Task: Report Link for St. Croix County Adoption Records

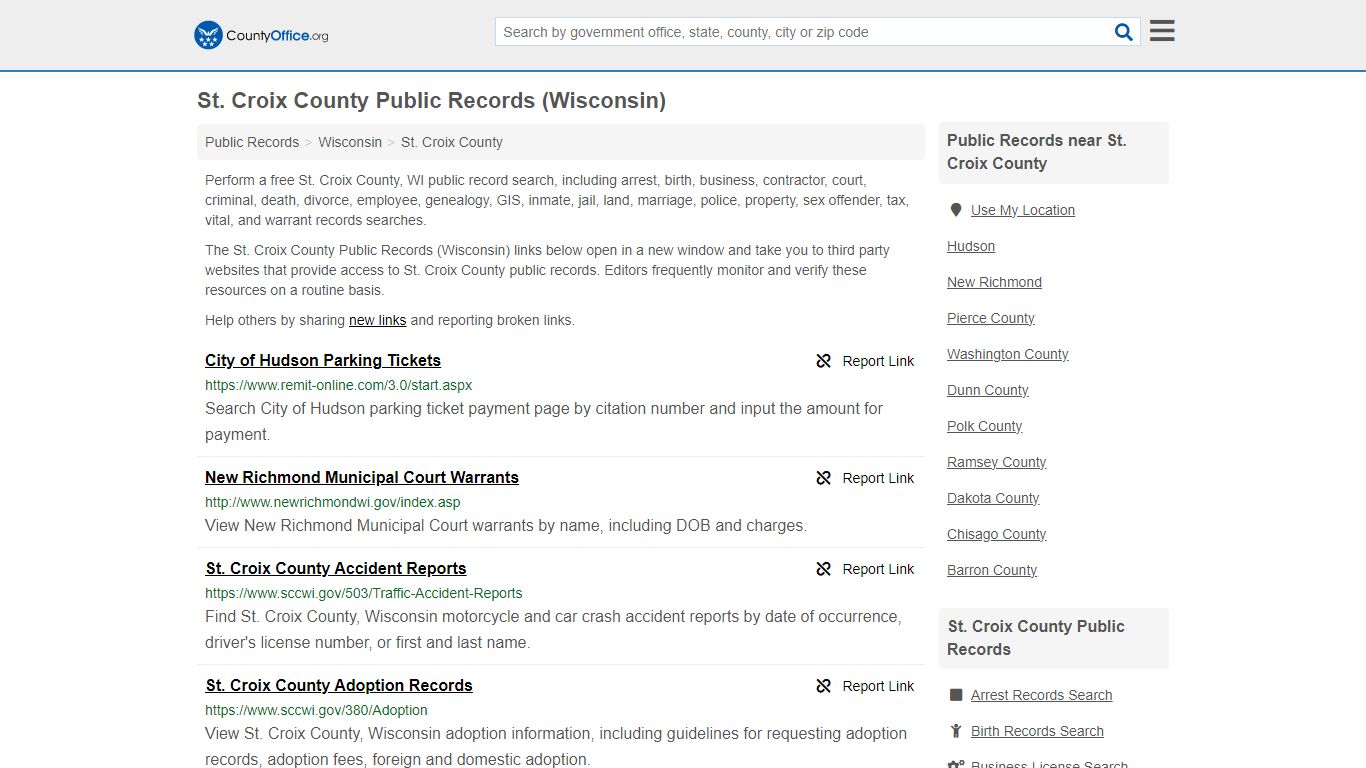Action: click(878, 686)
